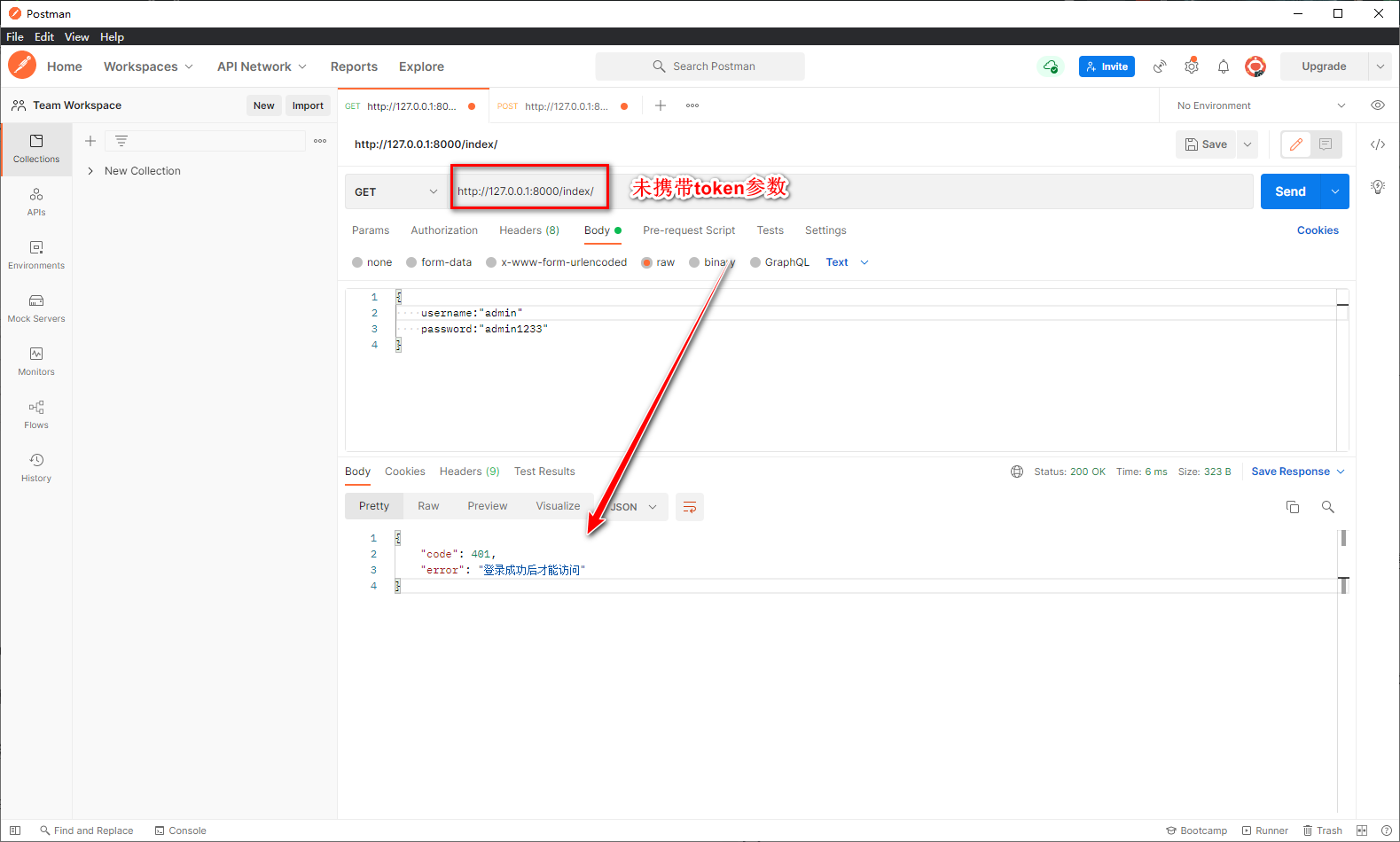
Task: Expand the New Collection tree item
Action: [x=90, y=171]
